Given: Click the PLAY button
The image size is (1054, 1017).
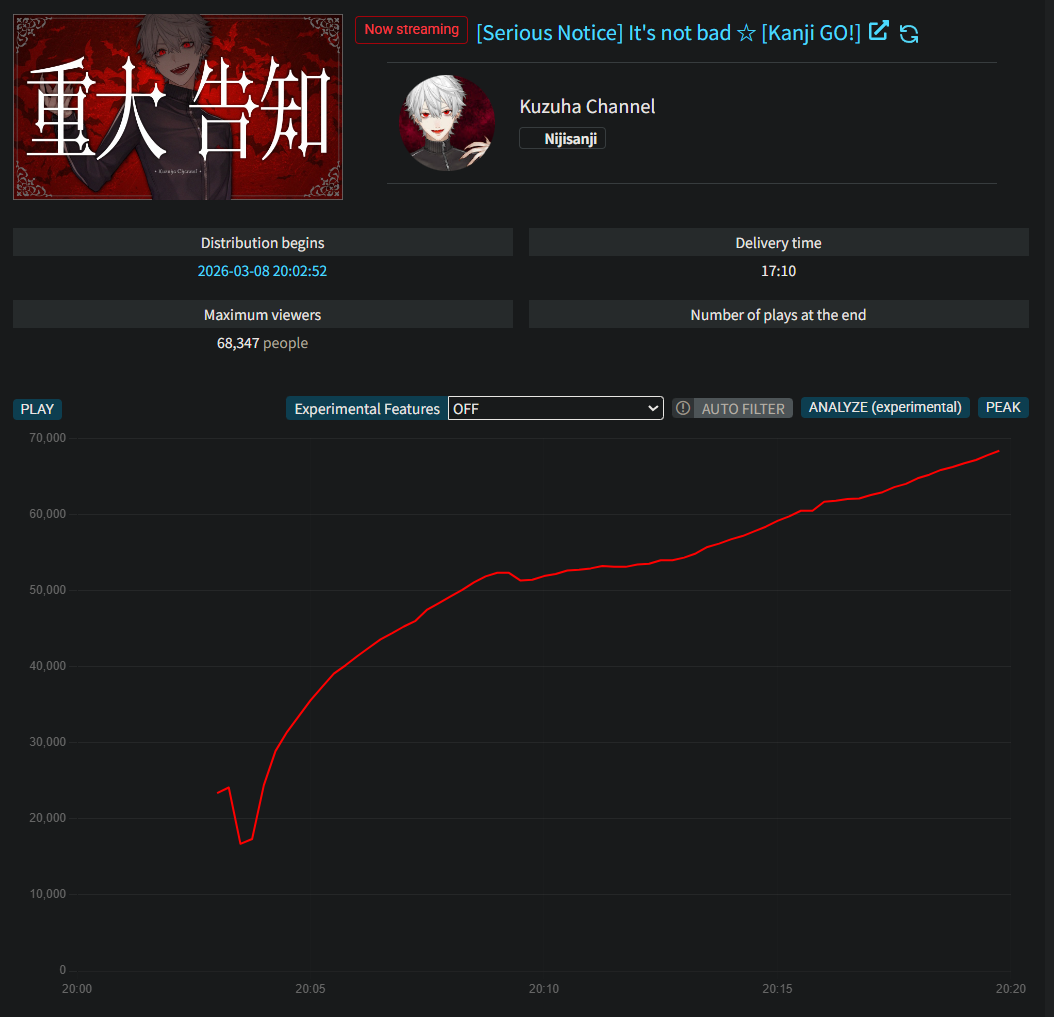Looking at the screenshot, I should point(37,409).
